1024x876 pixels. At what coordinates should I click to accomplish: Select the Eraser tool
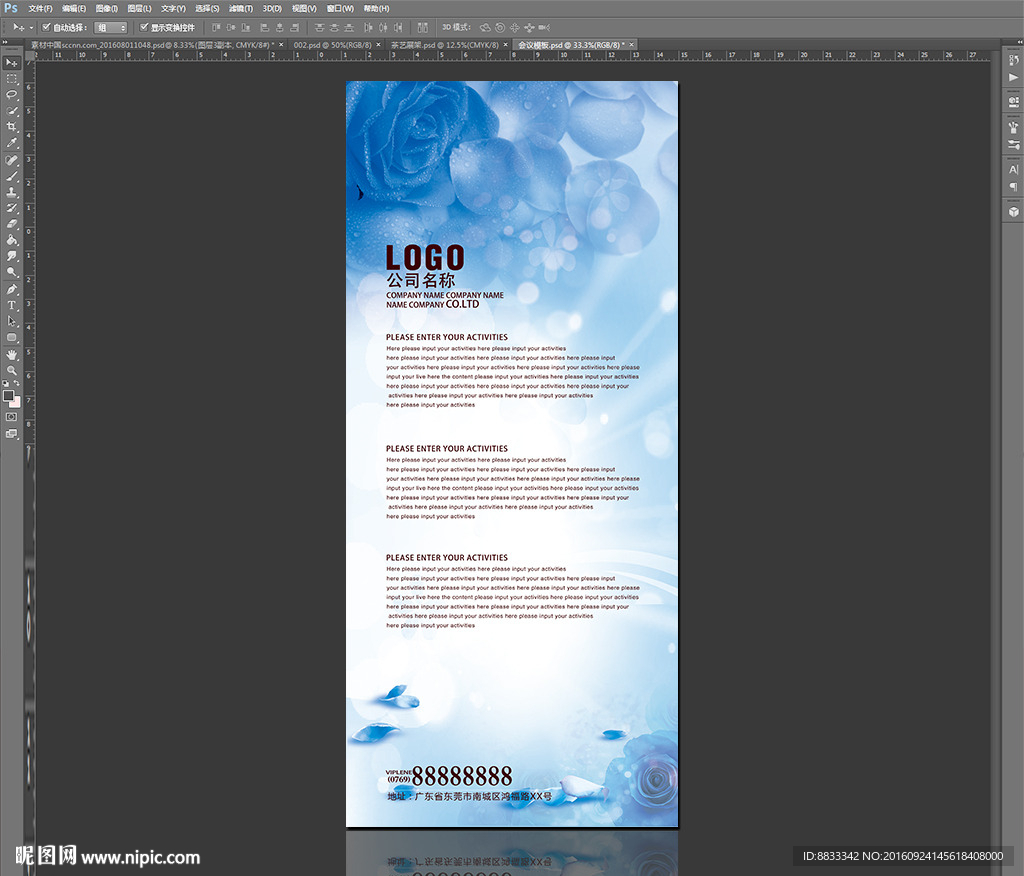(x=12, y=224)
